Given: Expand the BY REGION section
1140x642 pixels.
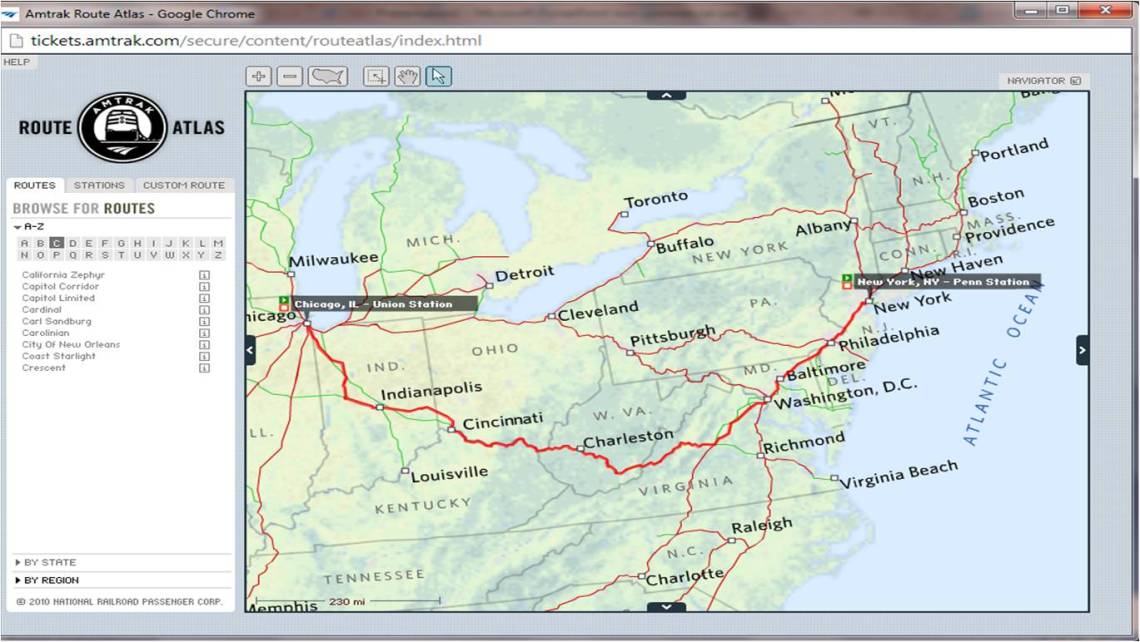Looking at the screenshot, I should [47, 580].
